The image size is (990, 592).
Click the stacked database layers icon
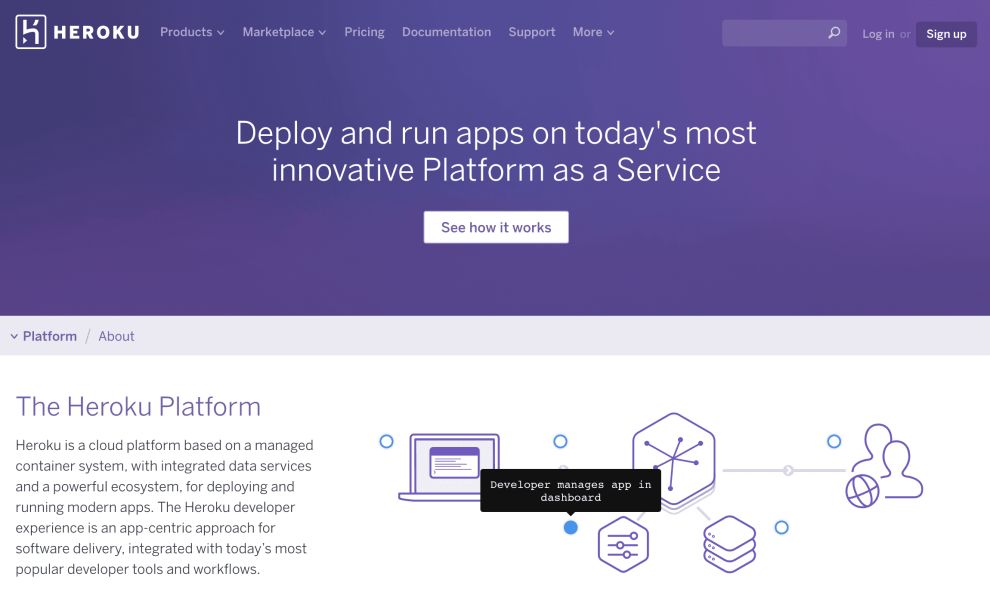[729, 544]
